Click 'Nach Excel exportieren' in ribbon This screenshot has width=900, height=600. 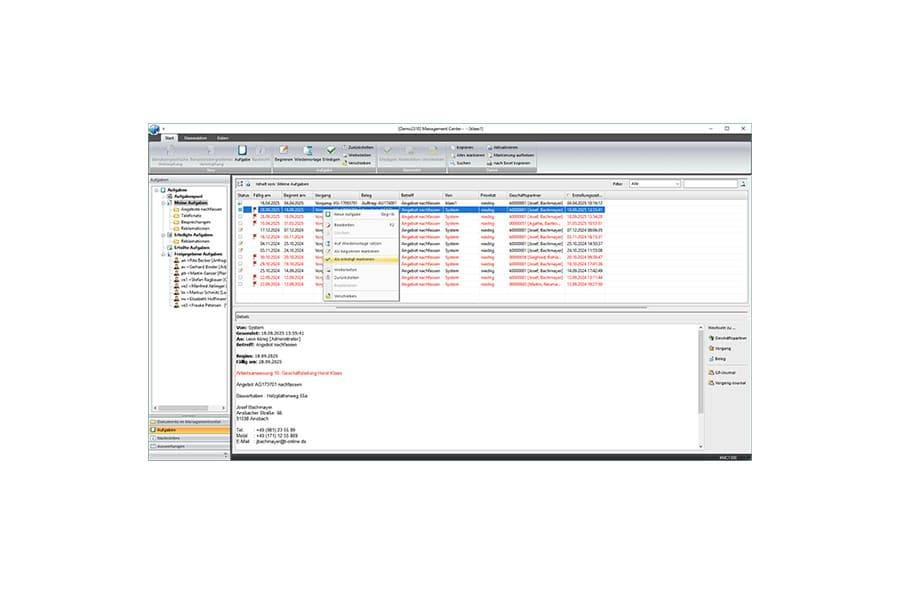click(510, 162)
